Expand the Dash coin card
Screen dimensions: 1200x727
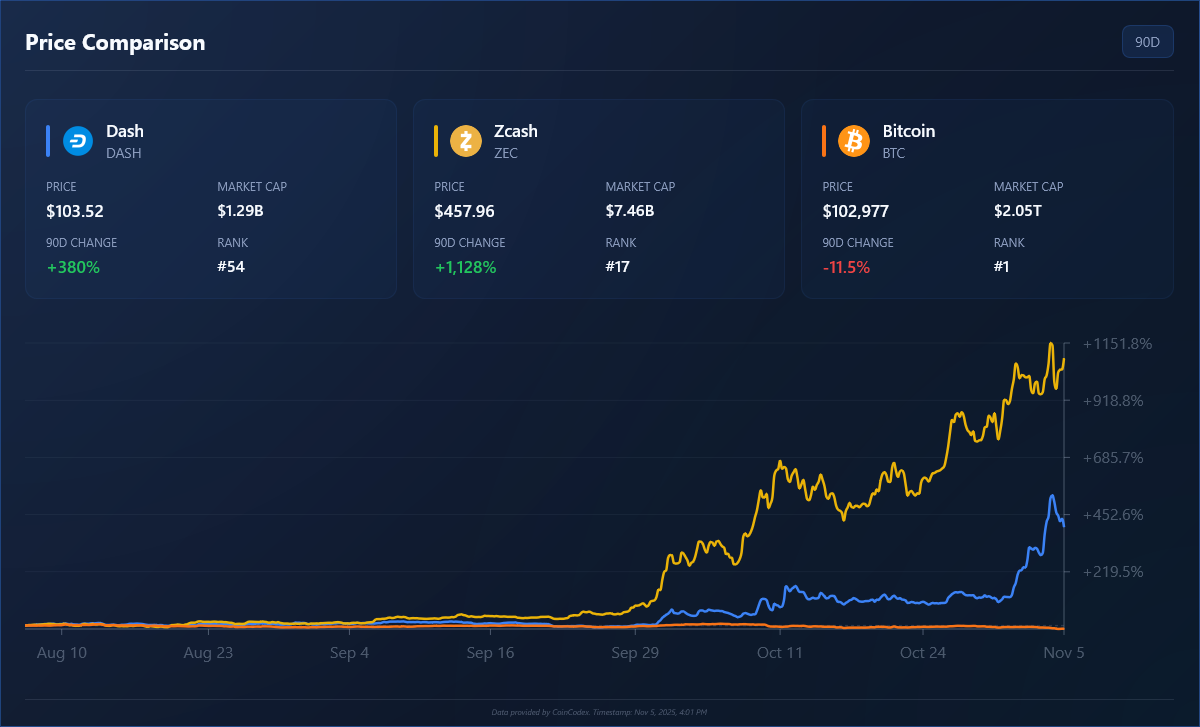pyautogui.click(x=210, y=198)
